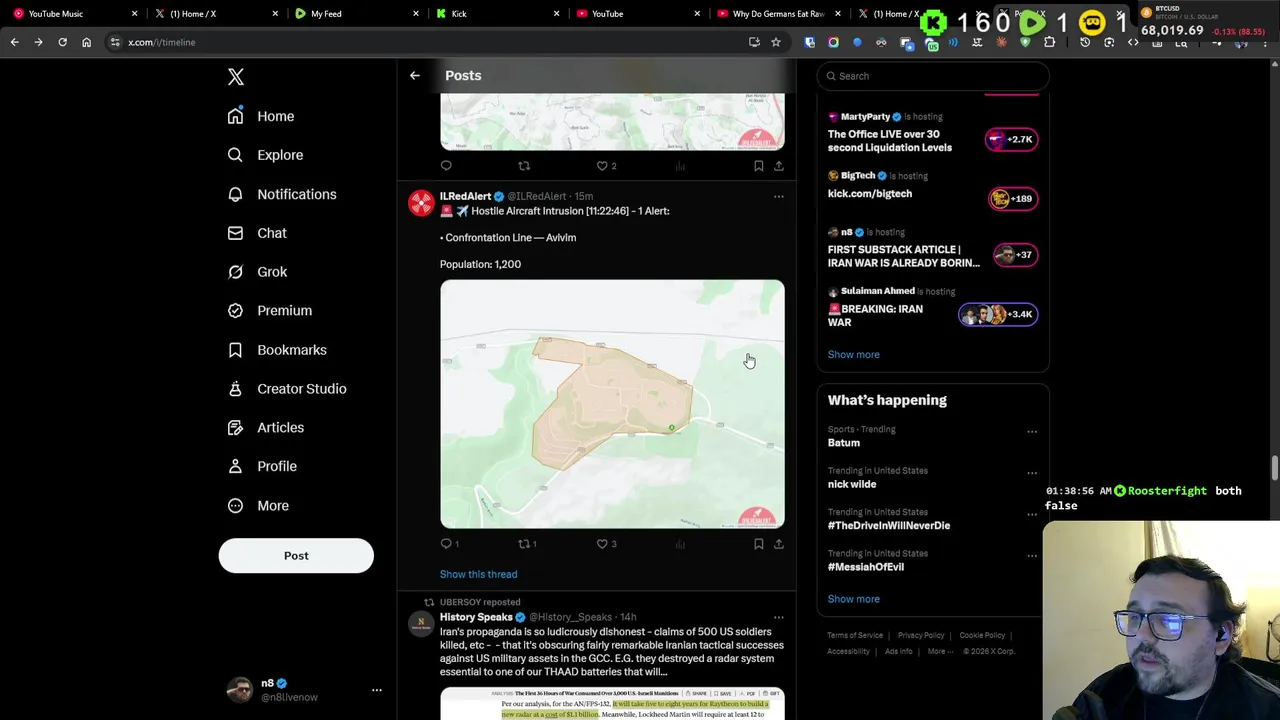Expand More footer dropdown
The image size is (1280, 720).
tap(939, 652)
